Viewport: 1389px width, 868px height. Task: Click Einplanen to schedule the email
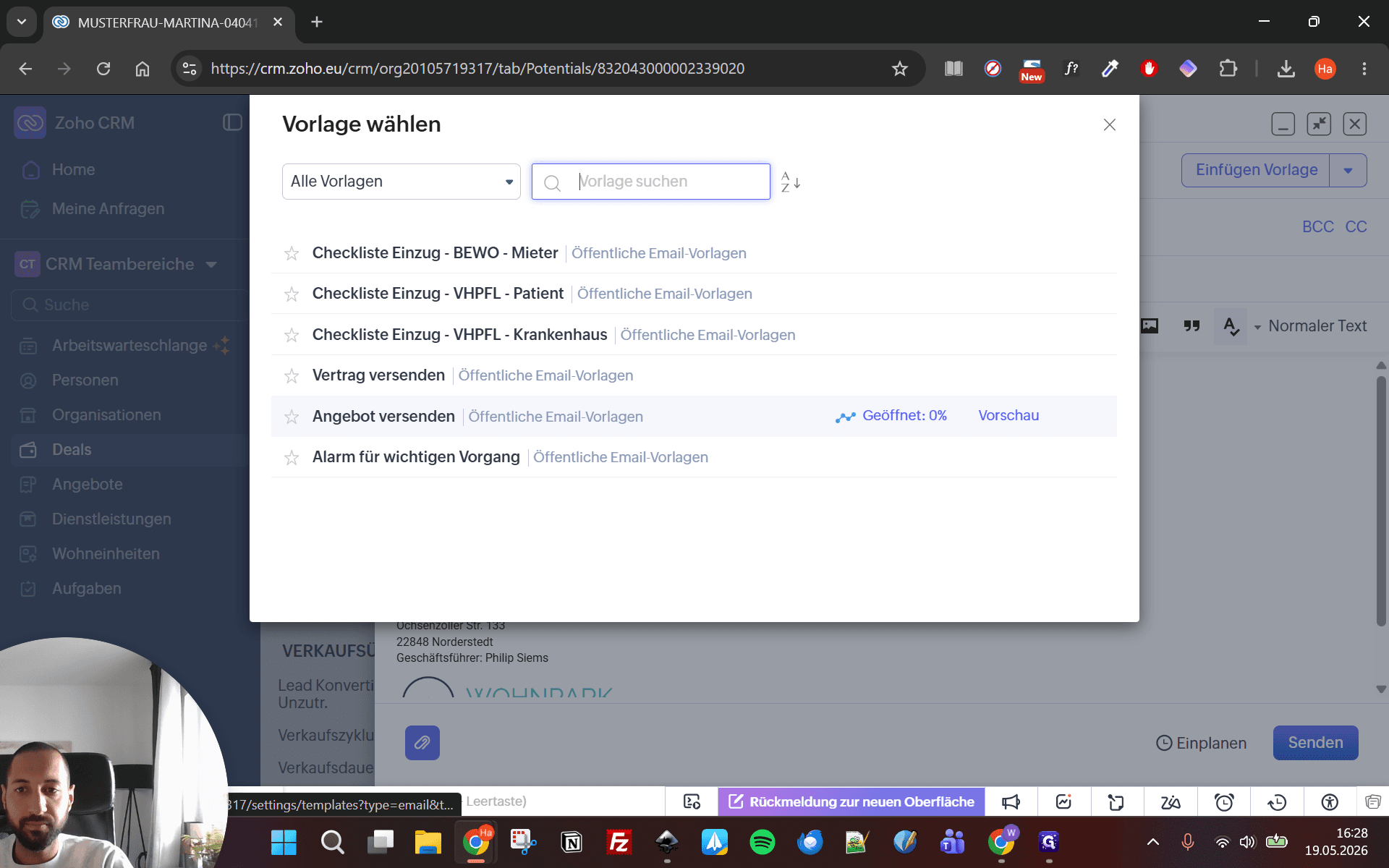tap(1201, 743)
